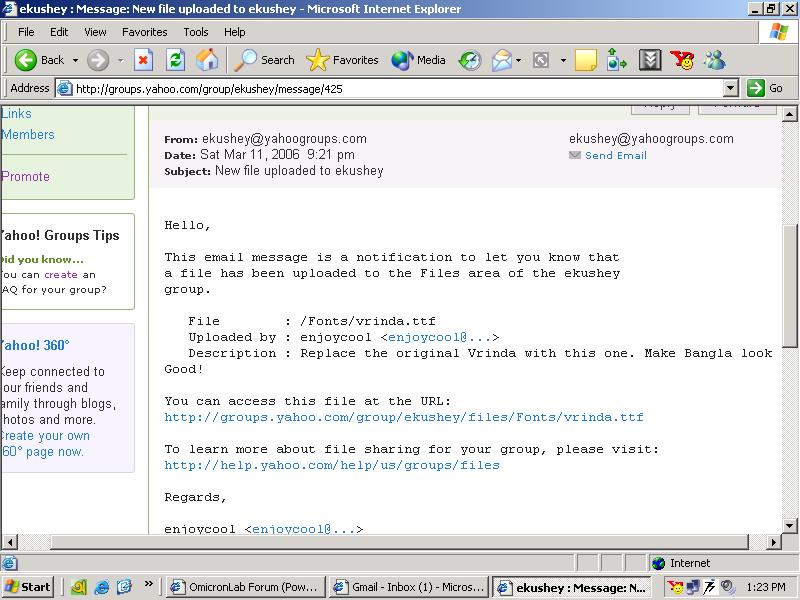Click the Members sidebar link
The height and width of the screenshot is (600, 800).
(x=28, y=134)
